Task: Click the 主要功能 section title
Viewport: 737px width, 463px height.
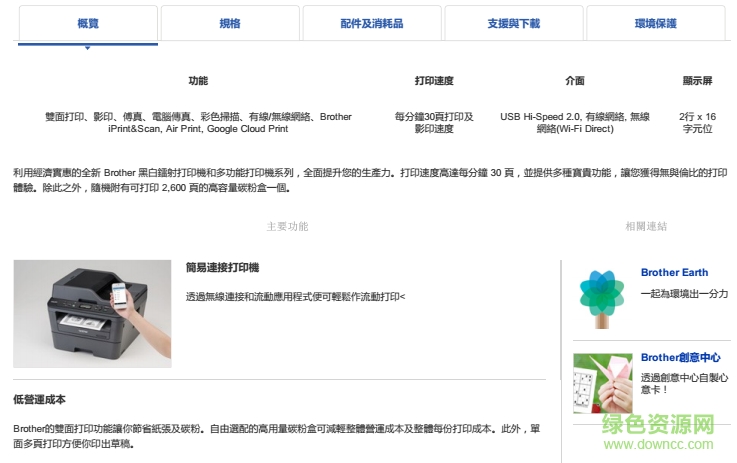Action: tap(288, 227)
